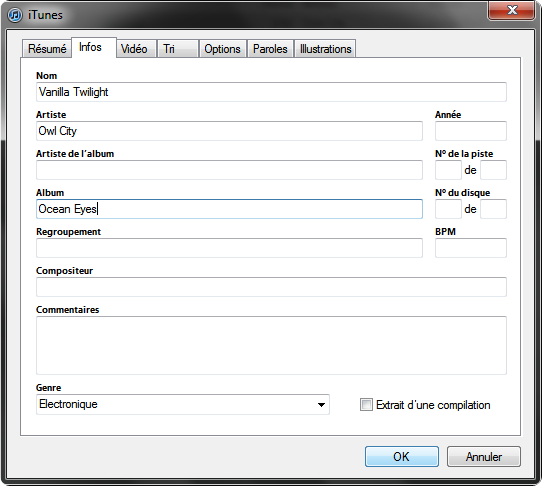This screenshot has height=486, width=542.
Task: Open the Illustrations tab
Action: click(x=325, y=49)
